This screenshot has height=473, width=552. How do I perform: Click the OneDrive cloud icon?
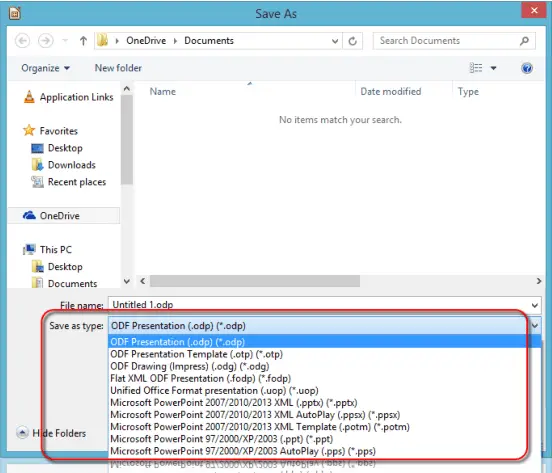coord(29,215)
